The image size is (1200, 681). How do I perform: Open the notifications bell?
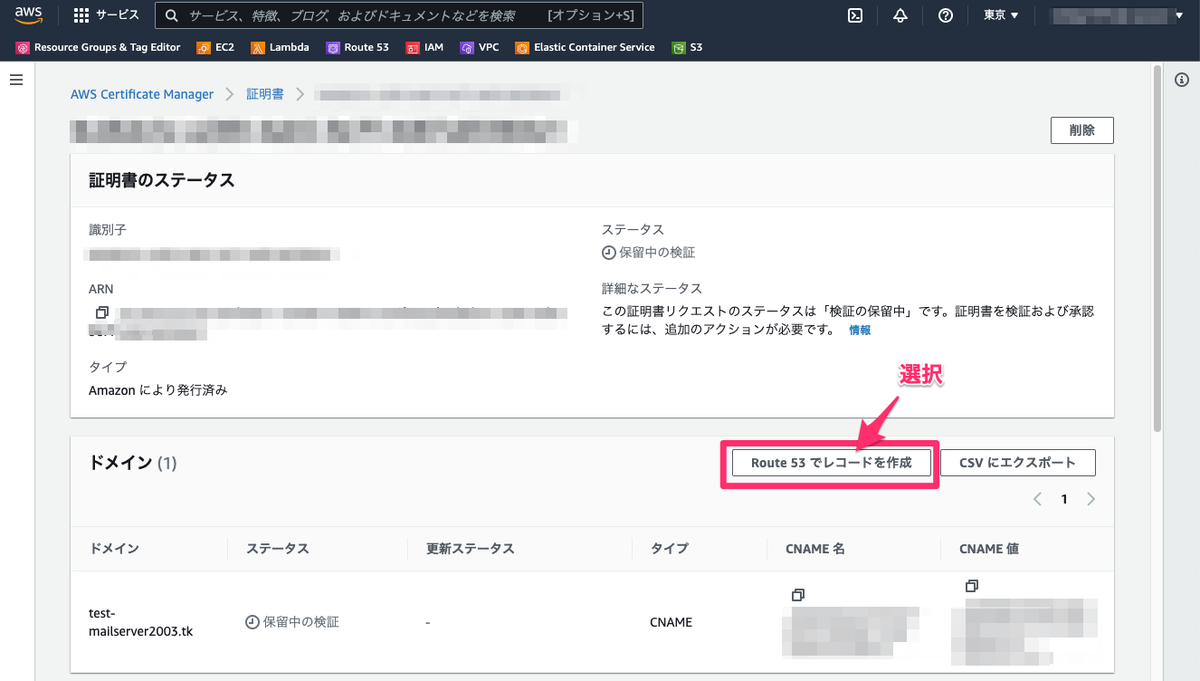point(900,16)
